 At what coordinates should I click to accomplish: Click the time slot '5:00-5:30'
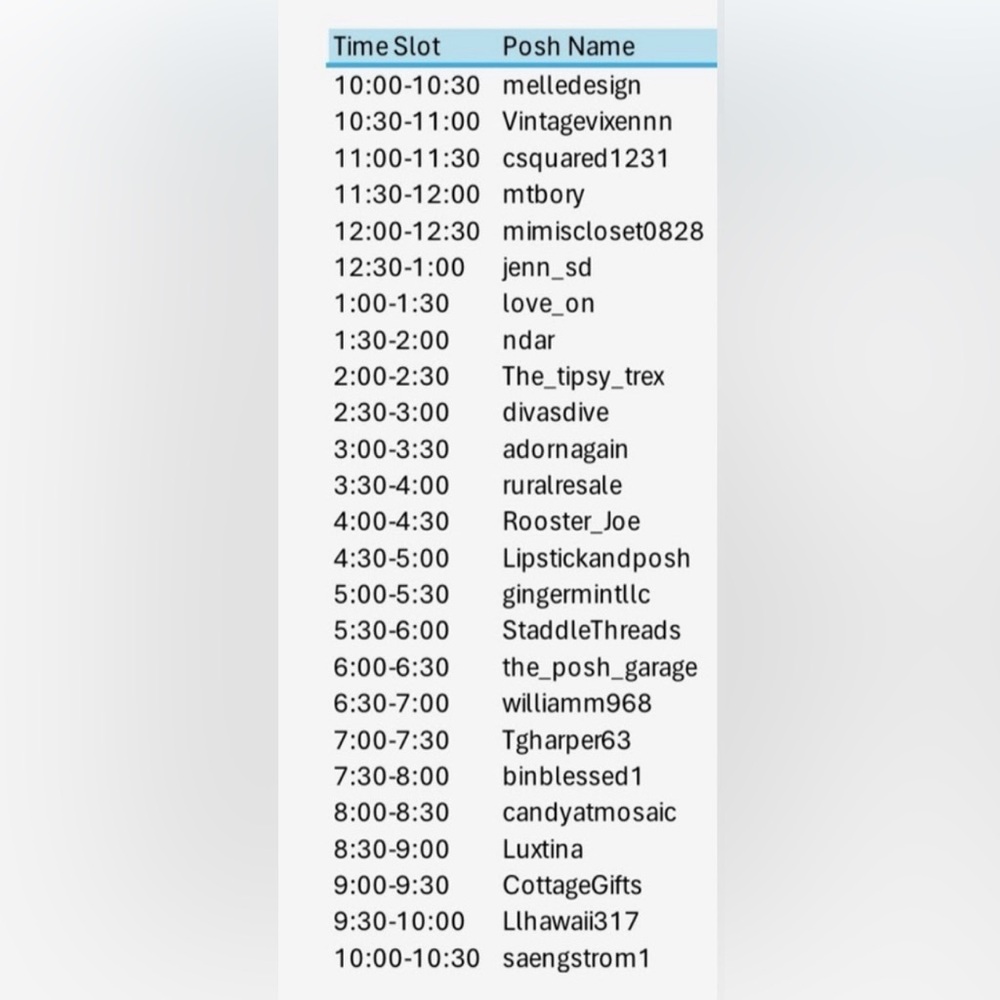tap(392, 595)
